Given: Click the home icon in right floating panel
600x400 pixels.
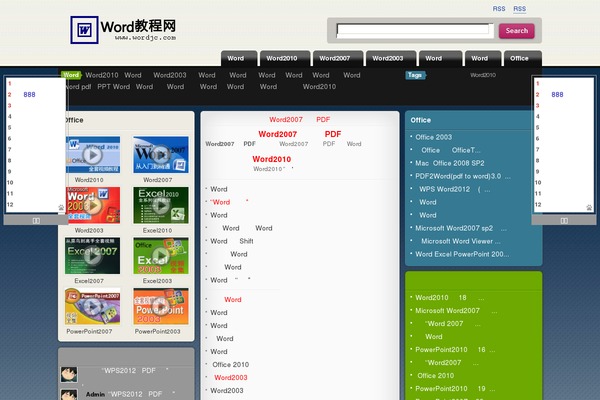Looking at the screenshot, I should pyautogui.click(x=589, y=207).
